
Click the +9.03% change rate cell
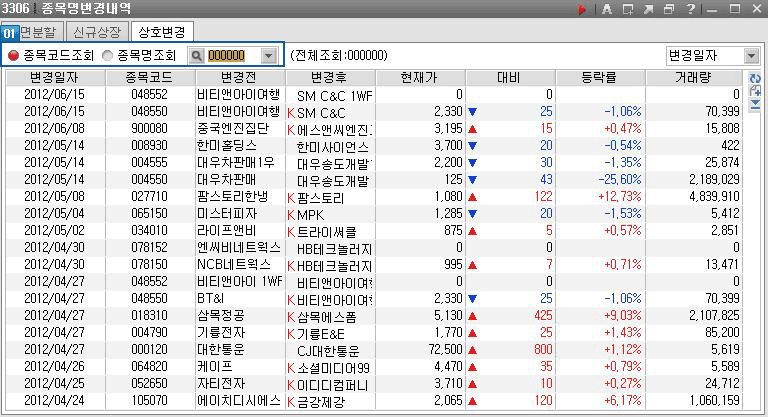tap(600, 316)
